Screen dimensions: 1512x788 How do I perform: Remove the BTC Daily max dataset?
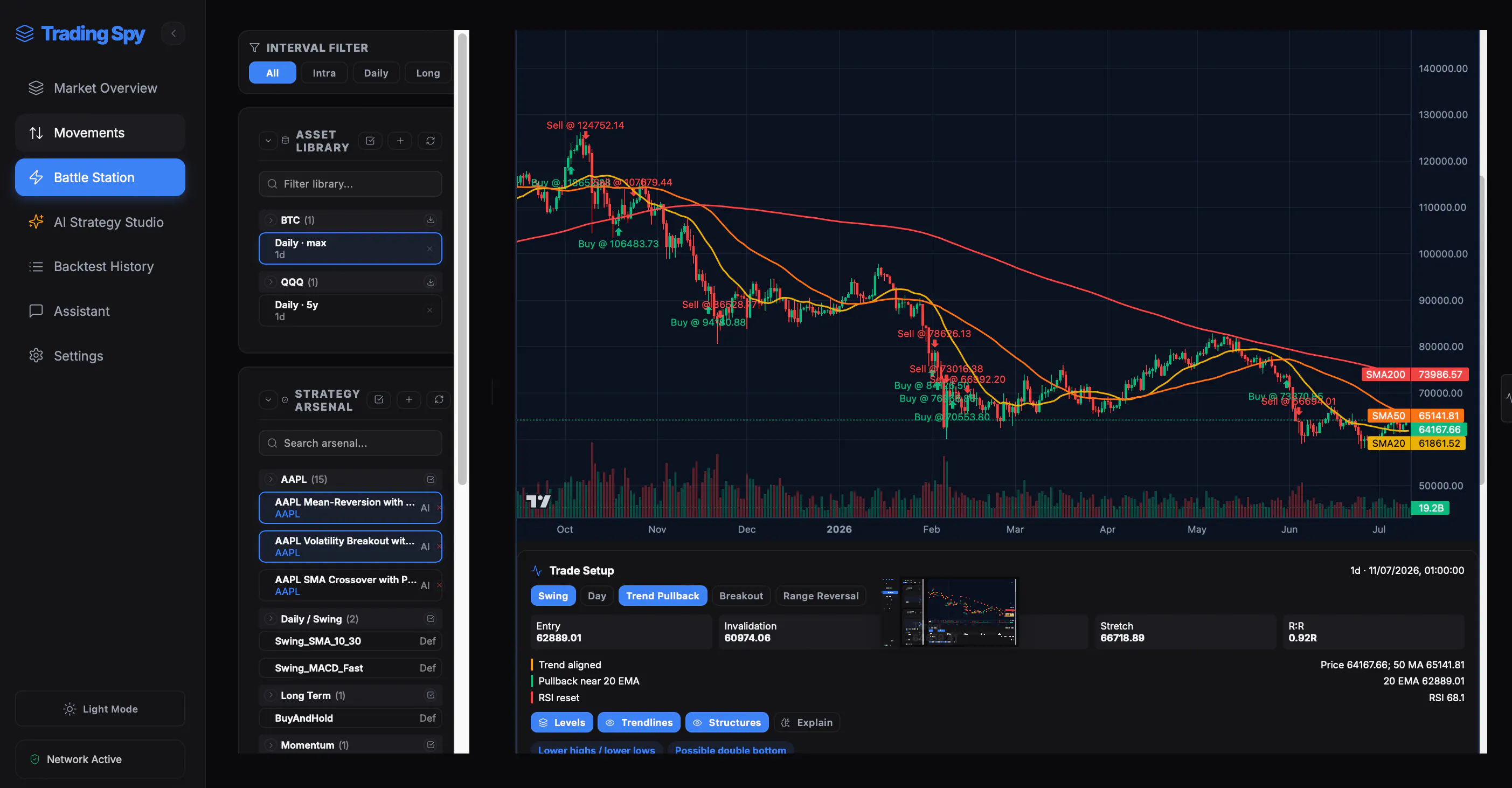click(429, 248)
